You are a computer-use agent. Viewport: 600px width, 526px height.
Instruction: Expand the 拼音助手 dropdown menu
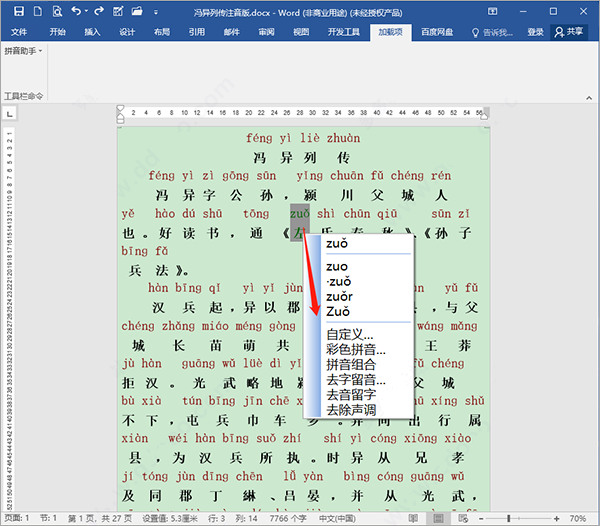(x=25, y=50)
